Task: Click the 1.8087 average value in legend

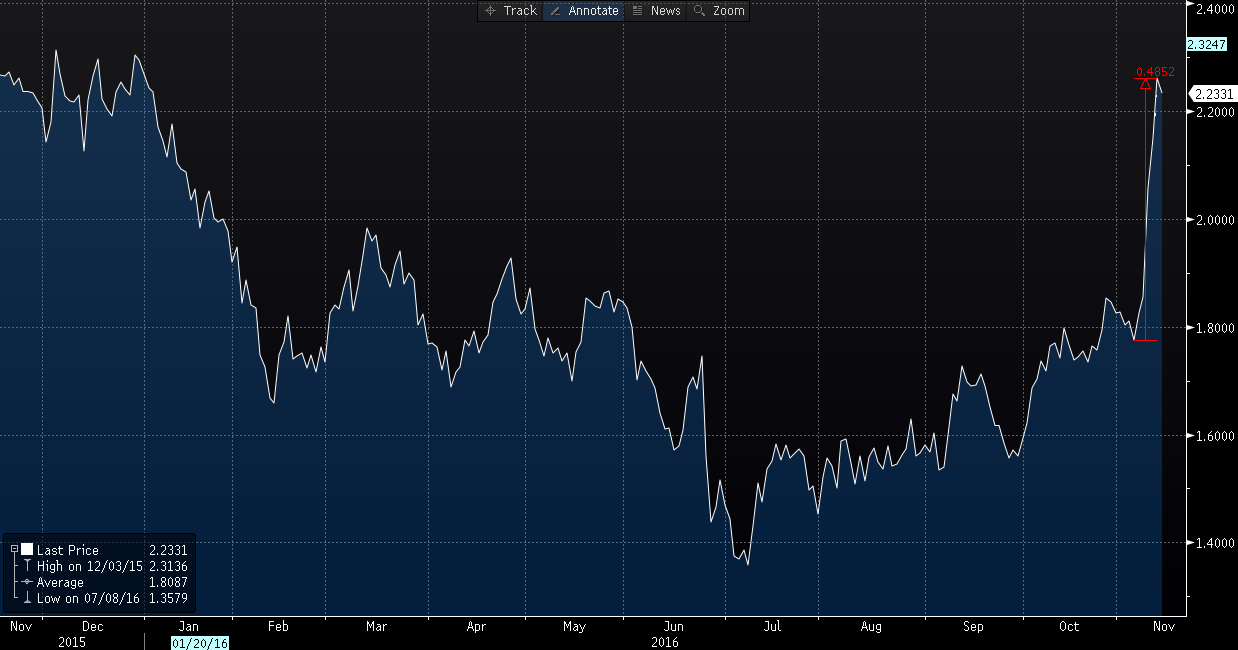Action: (168, 582)
